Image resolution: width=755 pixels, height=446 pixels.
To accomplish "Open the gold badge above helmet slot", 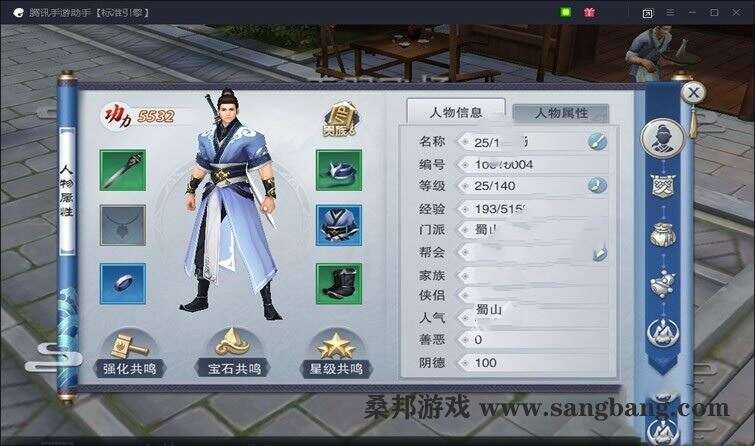I will [x=339, y=119].
